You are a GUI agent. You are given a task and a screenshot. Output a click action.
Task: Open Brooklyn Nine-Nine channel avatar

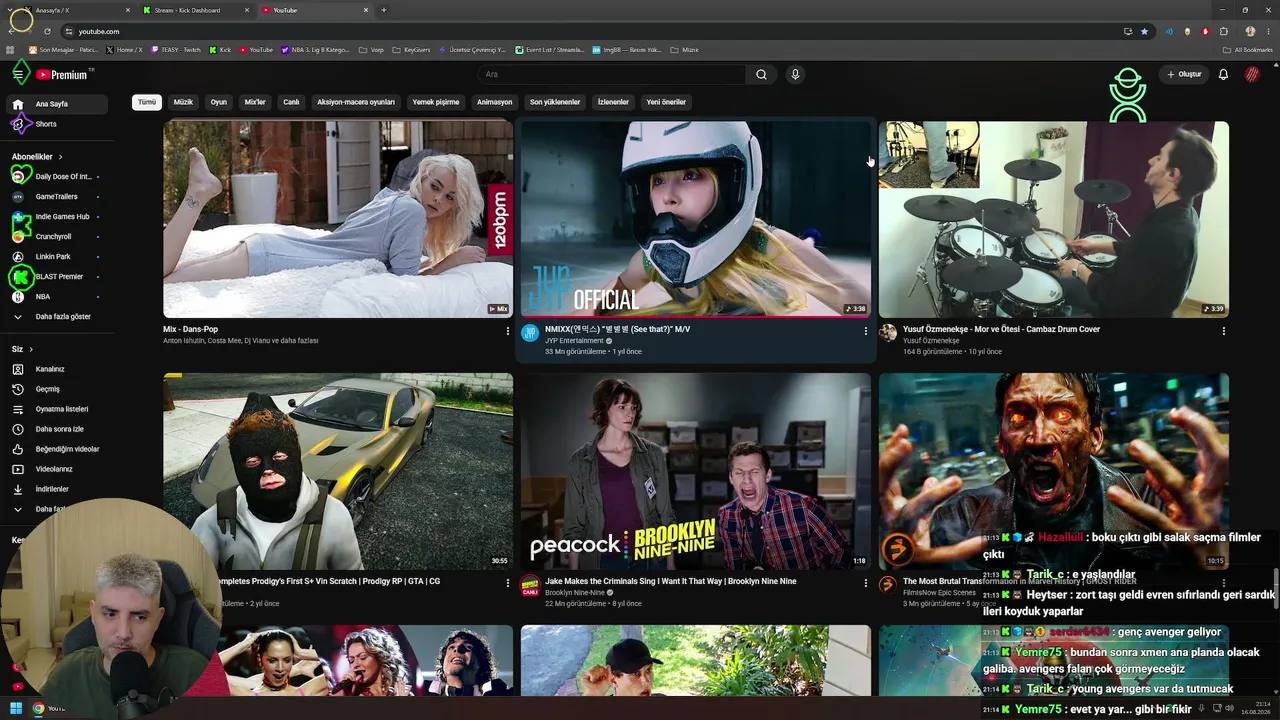pos(530,585)
